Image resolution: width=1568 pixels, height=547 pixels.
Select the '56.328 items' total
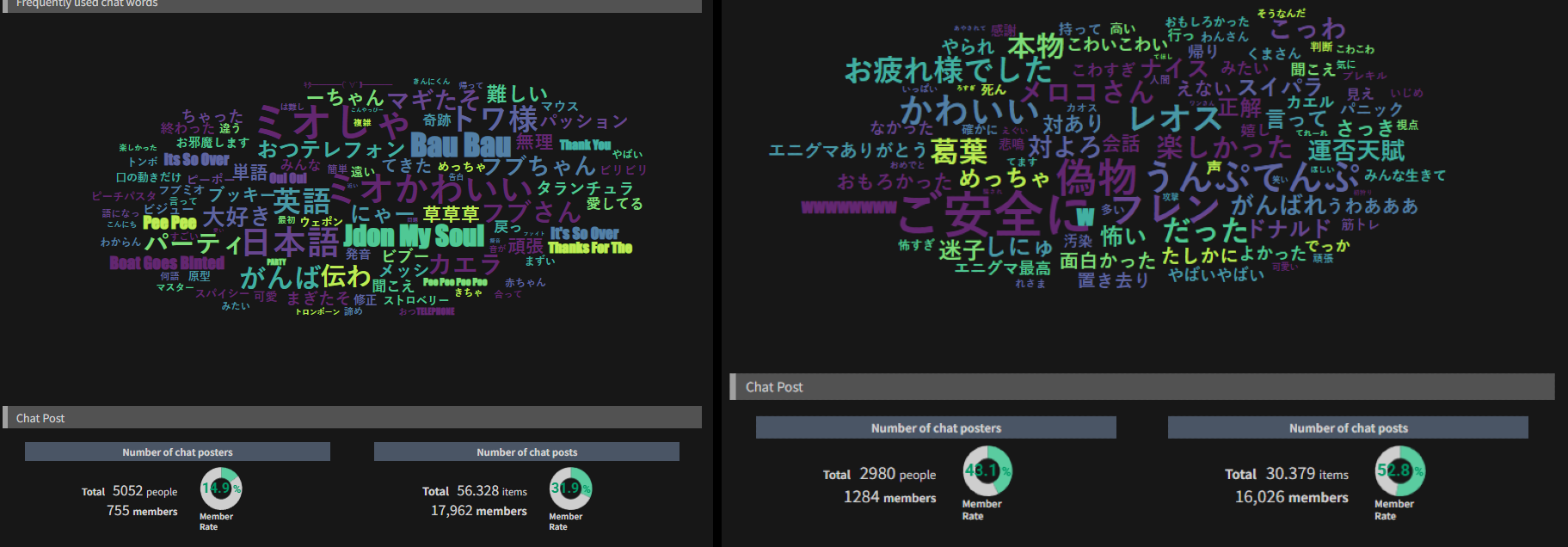[x=492, y=491]
